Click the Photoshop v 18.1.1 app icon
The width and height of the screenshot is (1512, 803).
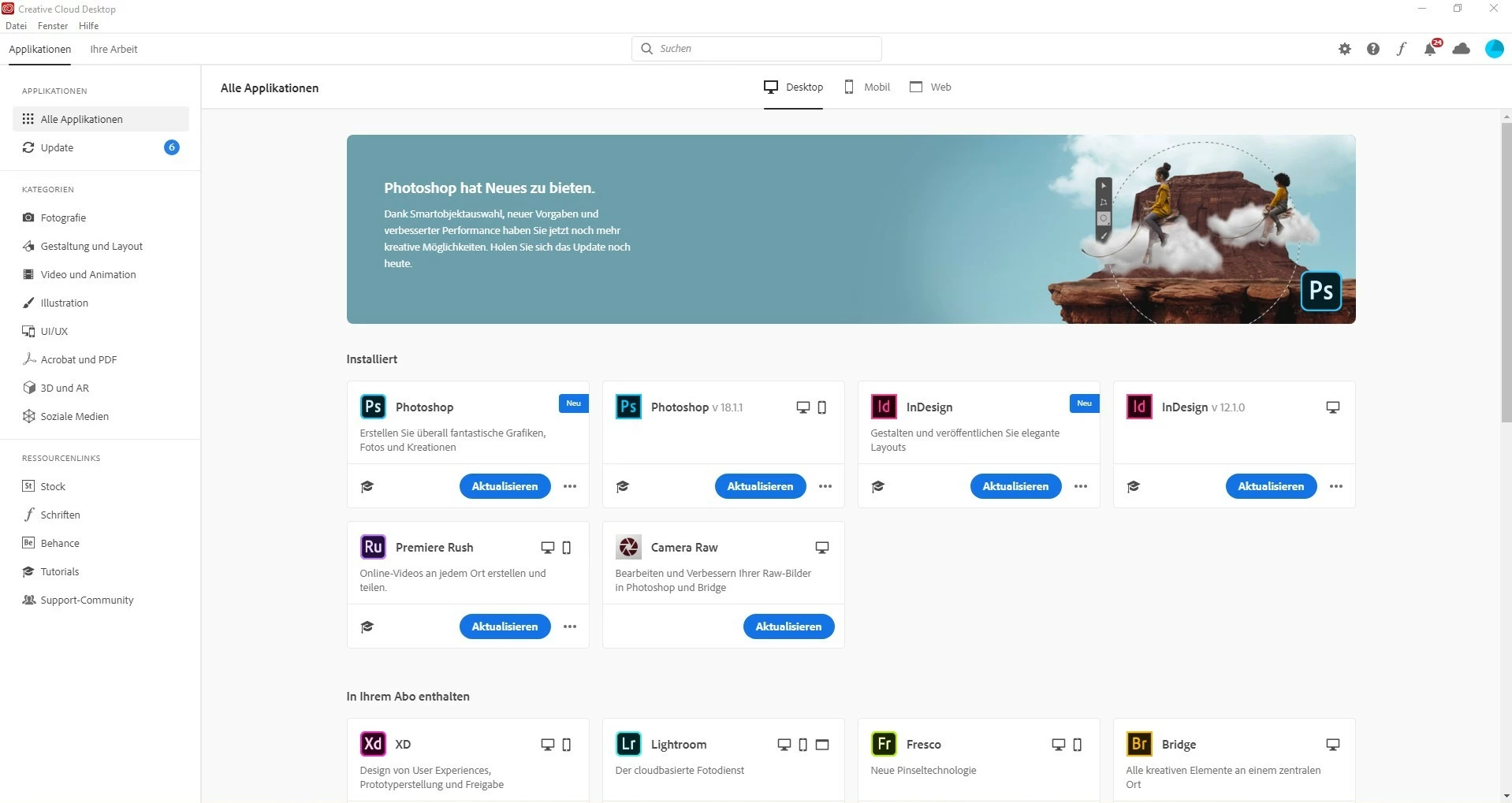[x=628, y=407]
